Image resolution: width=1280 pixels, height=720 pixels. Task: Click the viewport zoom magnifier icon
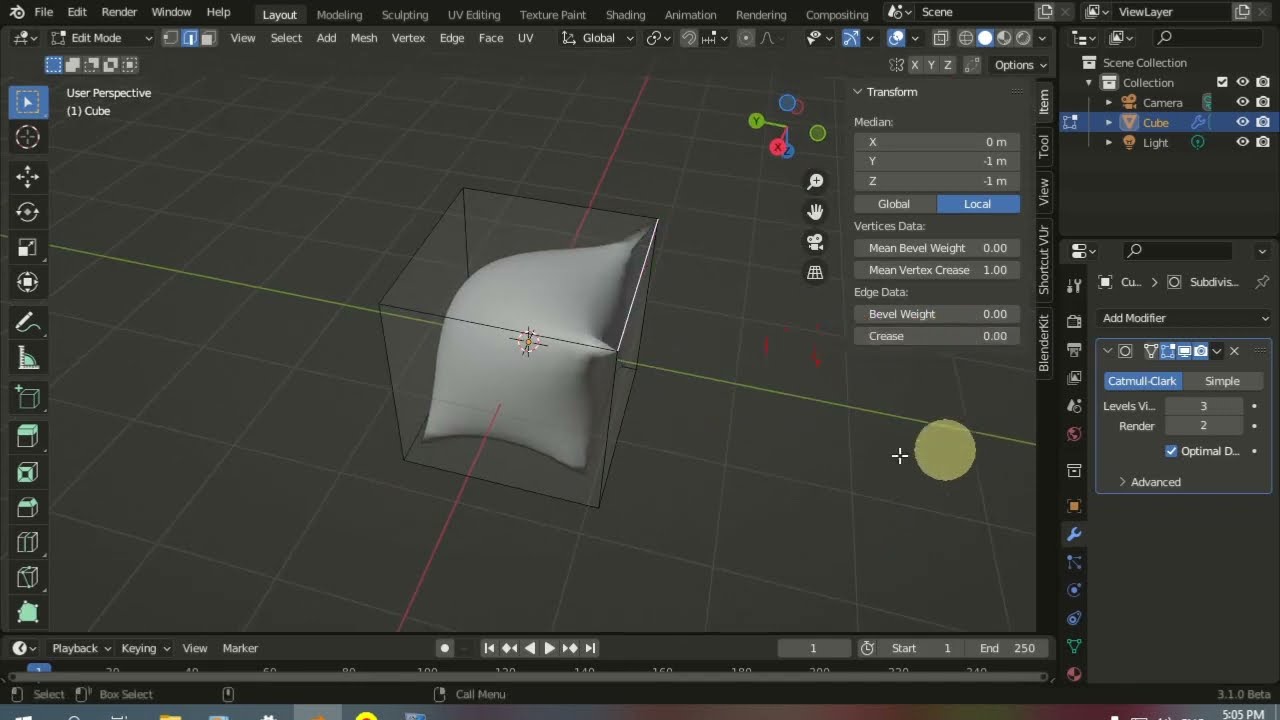coord(816,181)
